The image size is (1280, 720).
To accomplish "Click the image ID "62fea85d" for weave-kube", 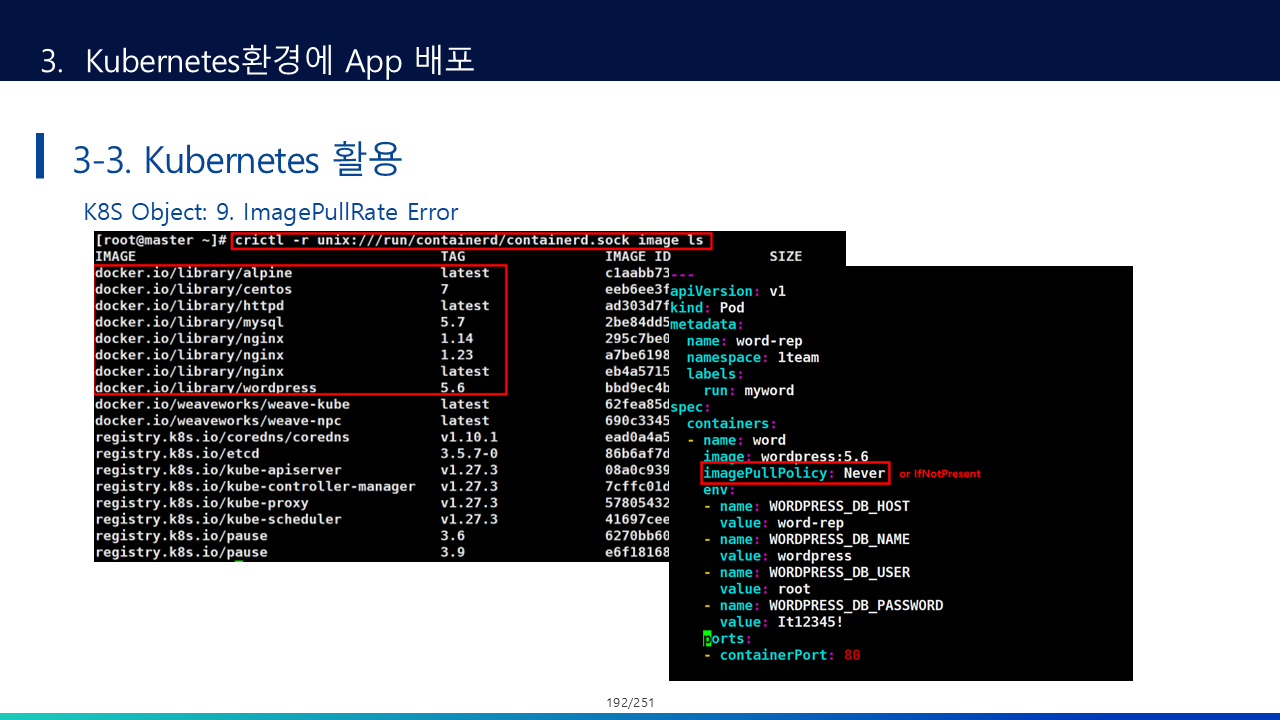I will (637, 404).
